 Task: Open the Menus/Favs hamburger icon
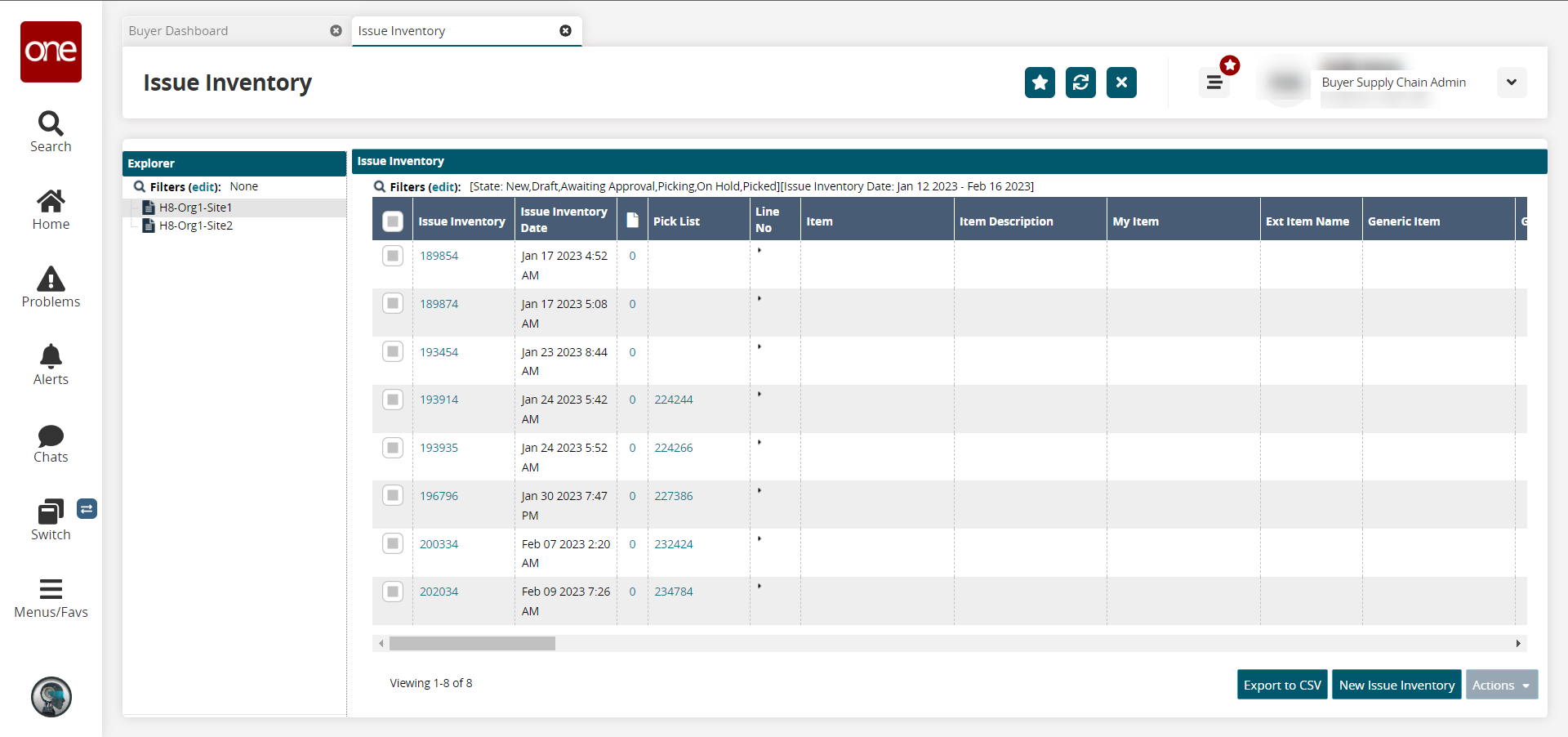point(51,590)
